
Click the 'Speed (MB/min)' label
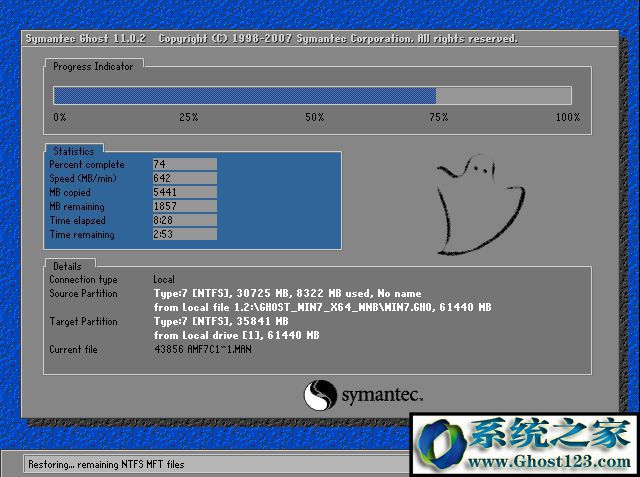point(83,178)
